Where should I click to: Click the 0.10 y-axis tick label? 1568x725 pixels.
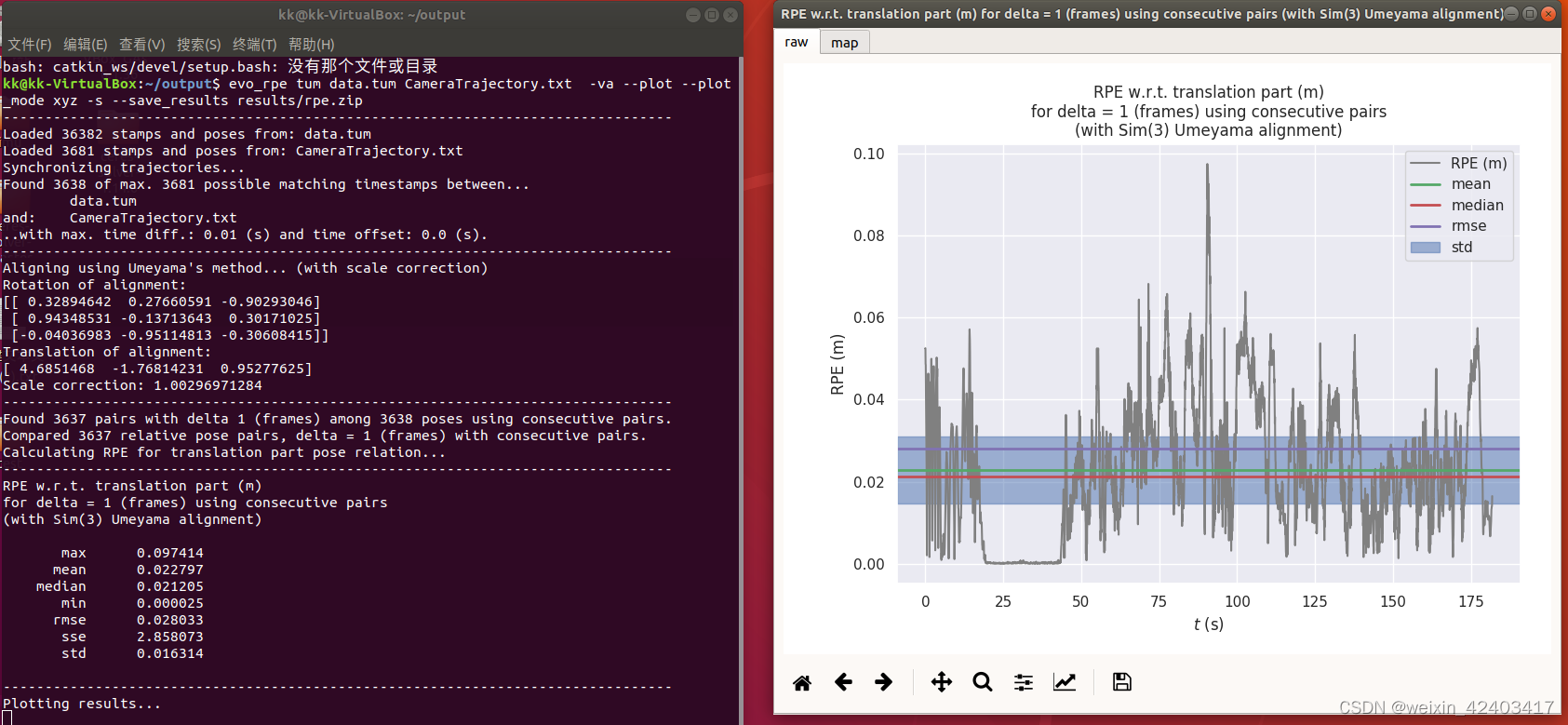[869, 154]
